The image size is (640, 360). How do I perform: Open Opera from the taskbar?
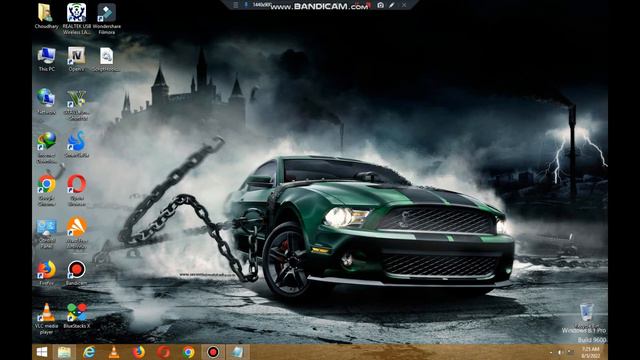(x=164, y=352)
